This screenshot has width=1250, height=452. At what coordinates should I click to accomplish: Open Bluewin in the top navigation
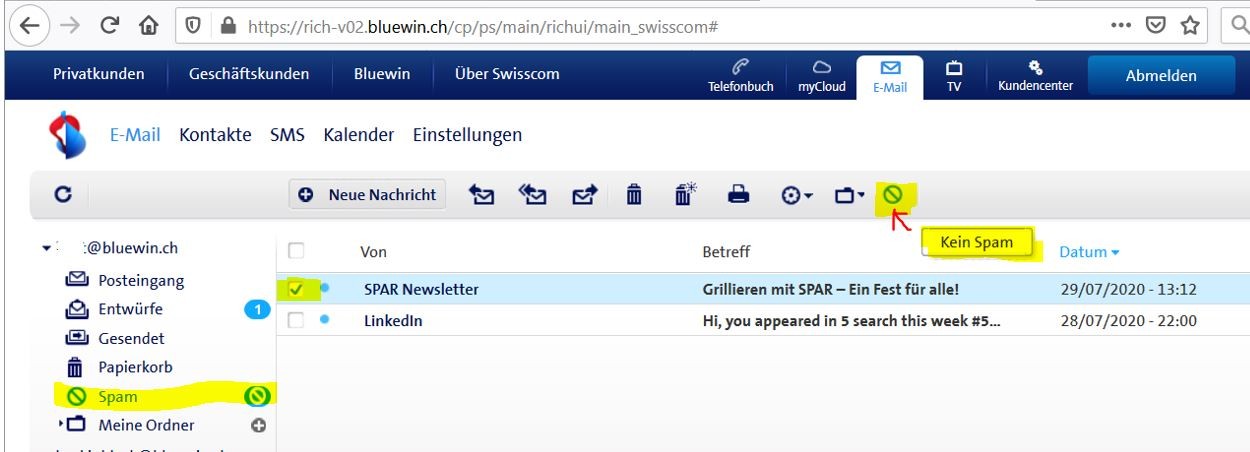tap(382, 75)
